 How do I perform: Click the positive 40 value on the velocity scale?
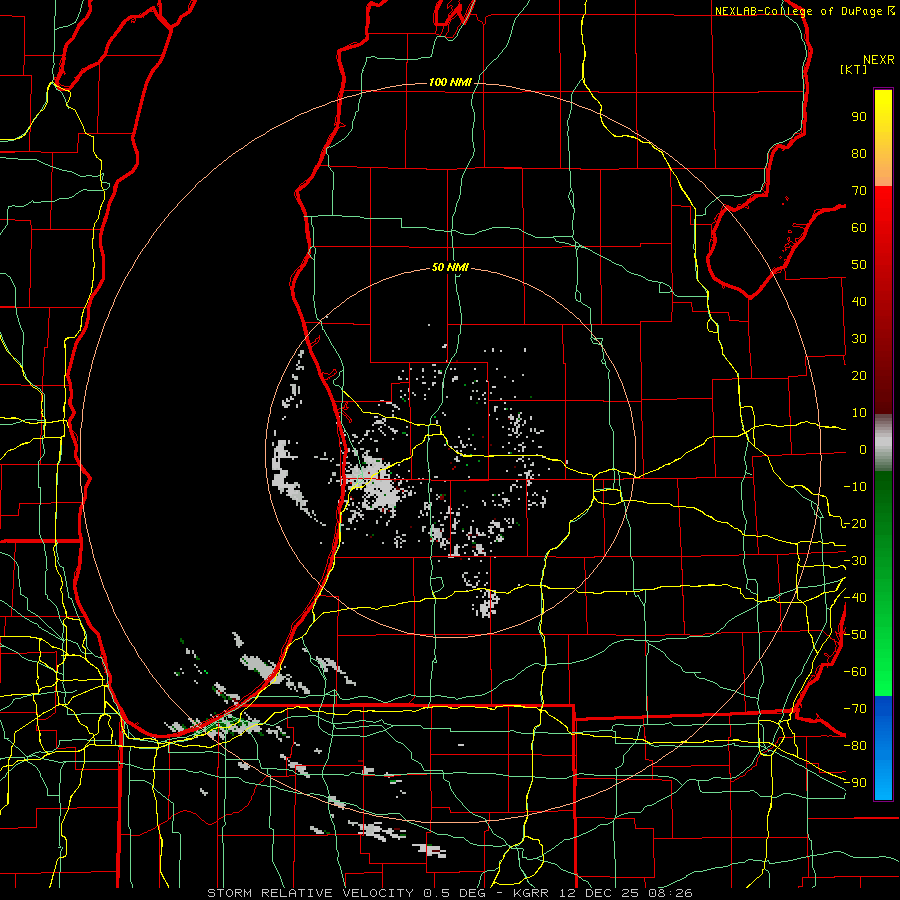(x=859, y=301)
